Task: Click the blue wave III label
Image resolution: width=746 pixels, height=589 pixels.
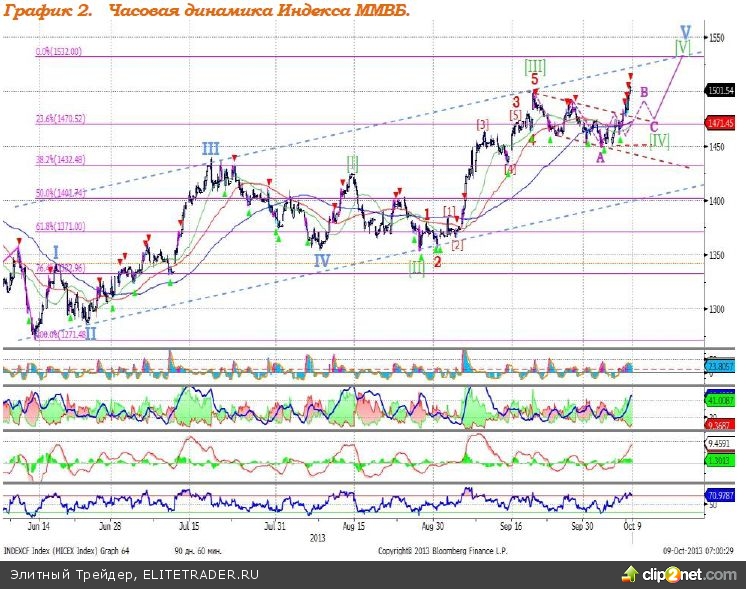Action: click(x=210, y=149)
